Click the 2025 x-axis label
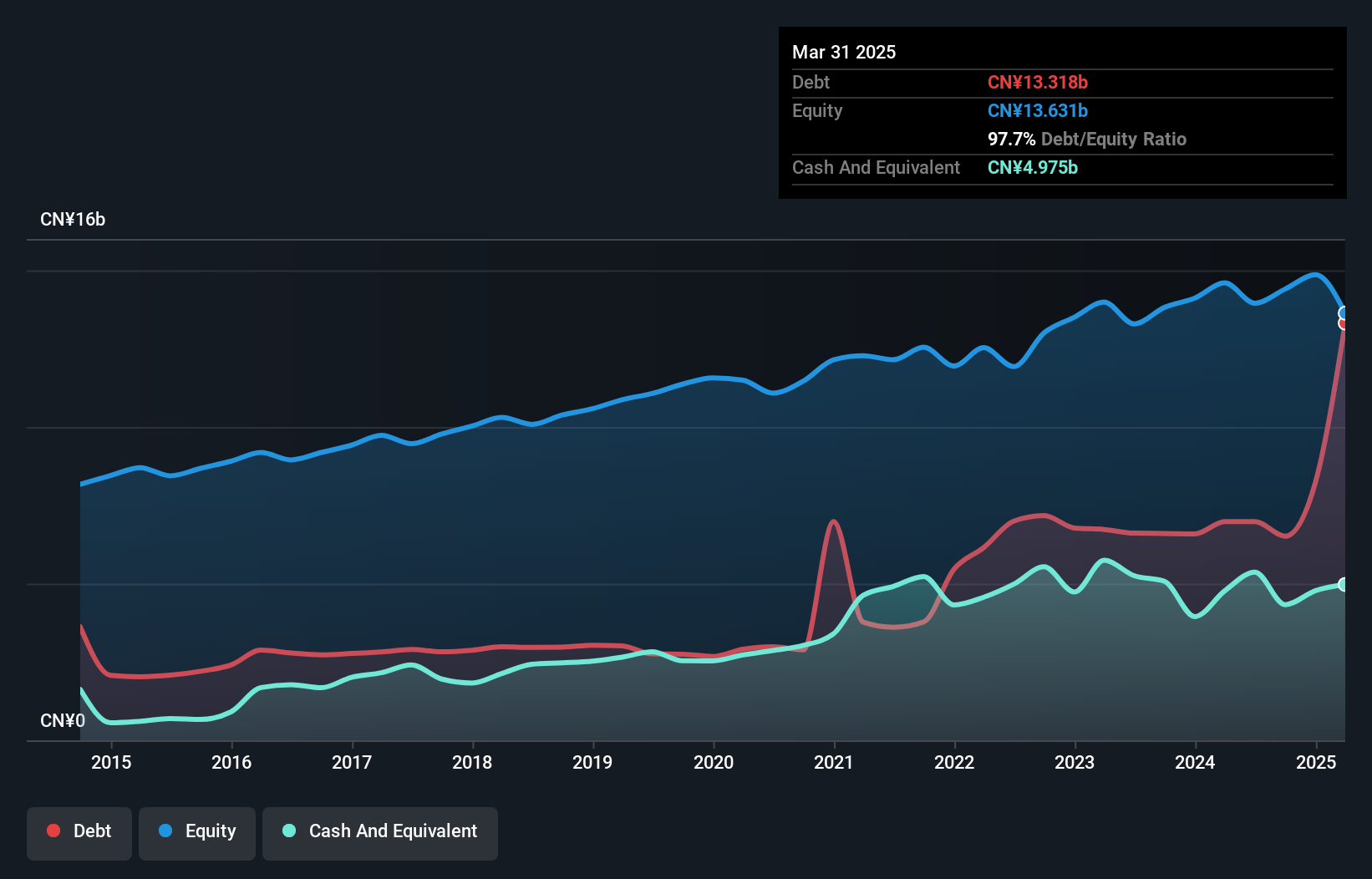This screenshot has width=1372, height=879. 1316,762
